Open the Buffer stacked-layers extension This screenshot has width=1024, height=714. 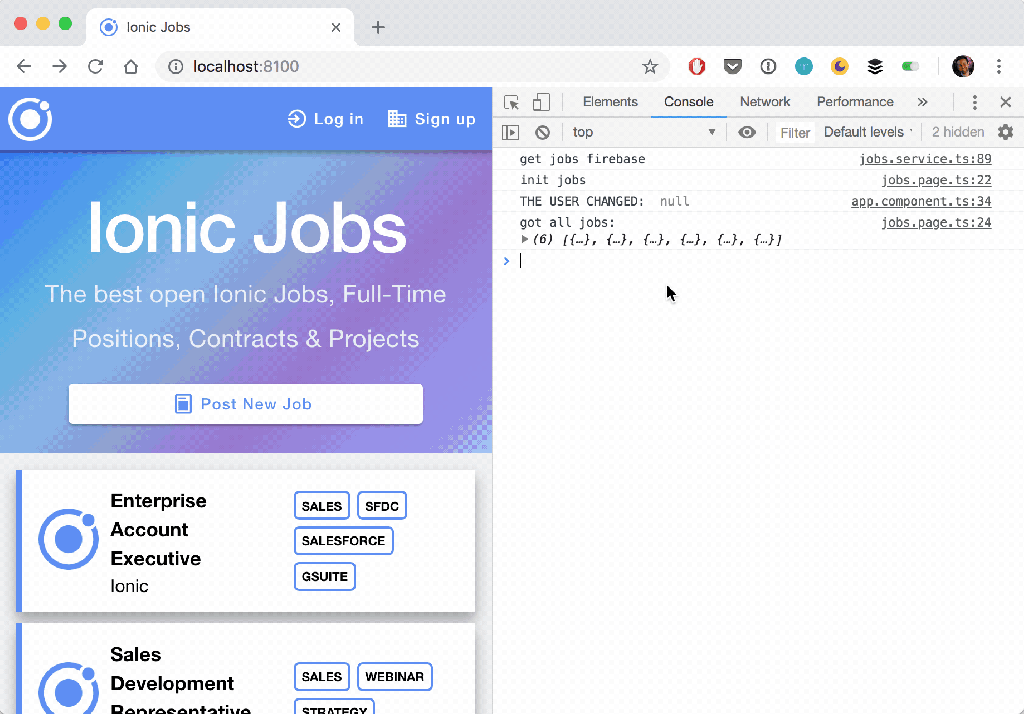[x=875, y=66]
